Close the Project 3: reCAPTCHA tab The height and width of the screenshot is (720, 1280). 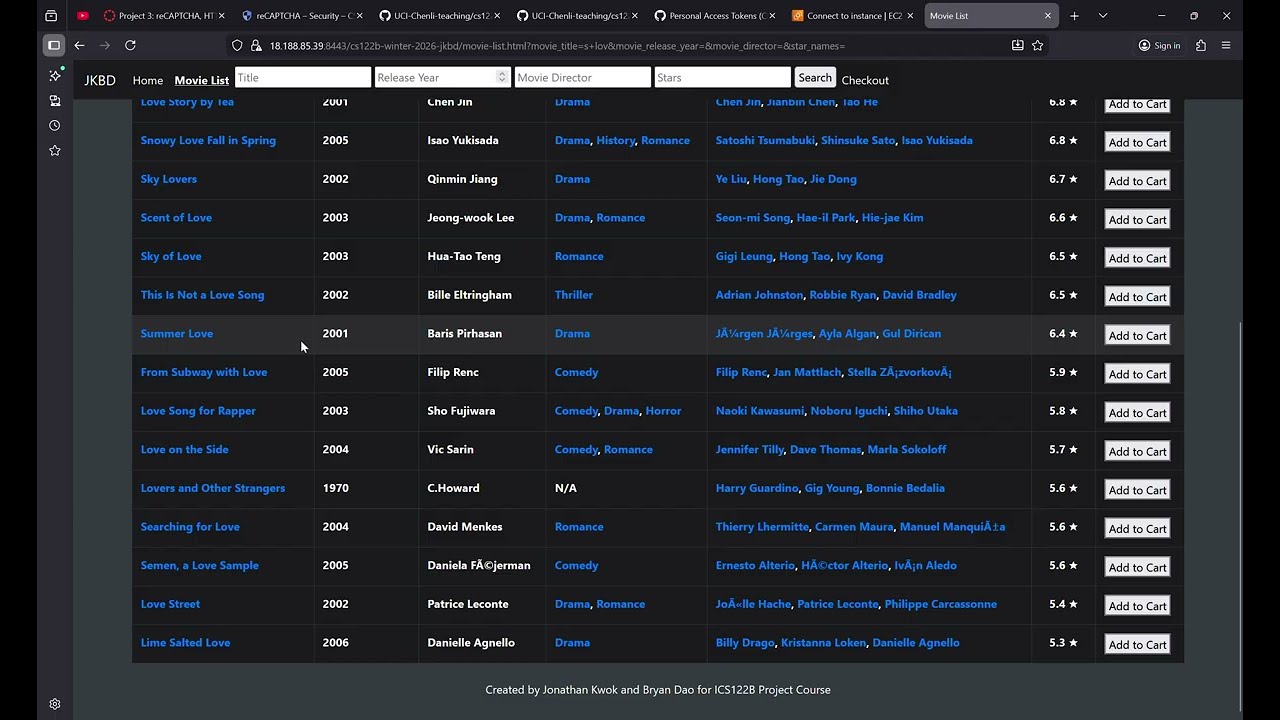pyautogui.click(x=221, y=16)
